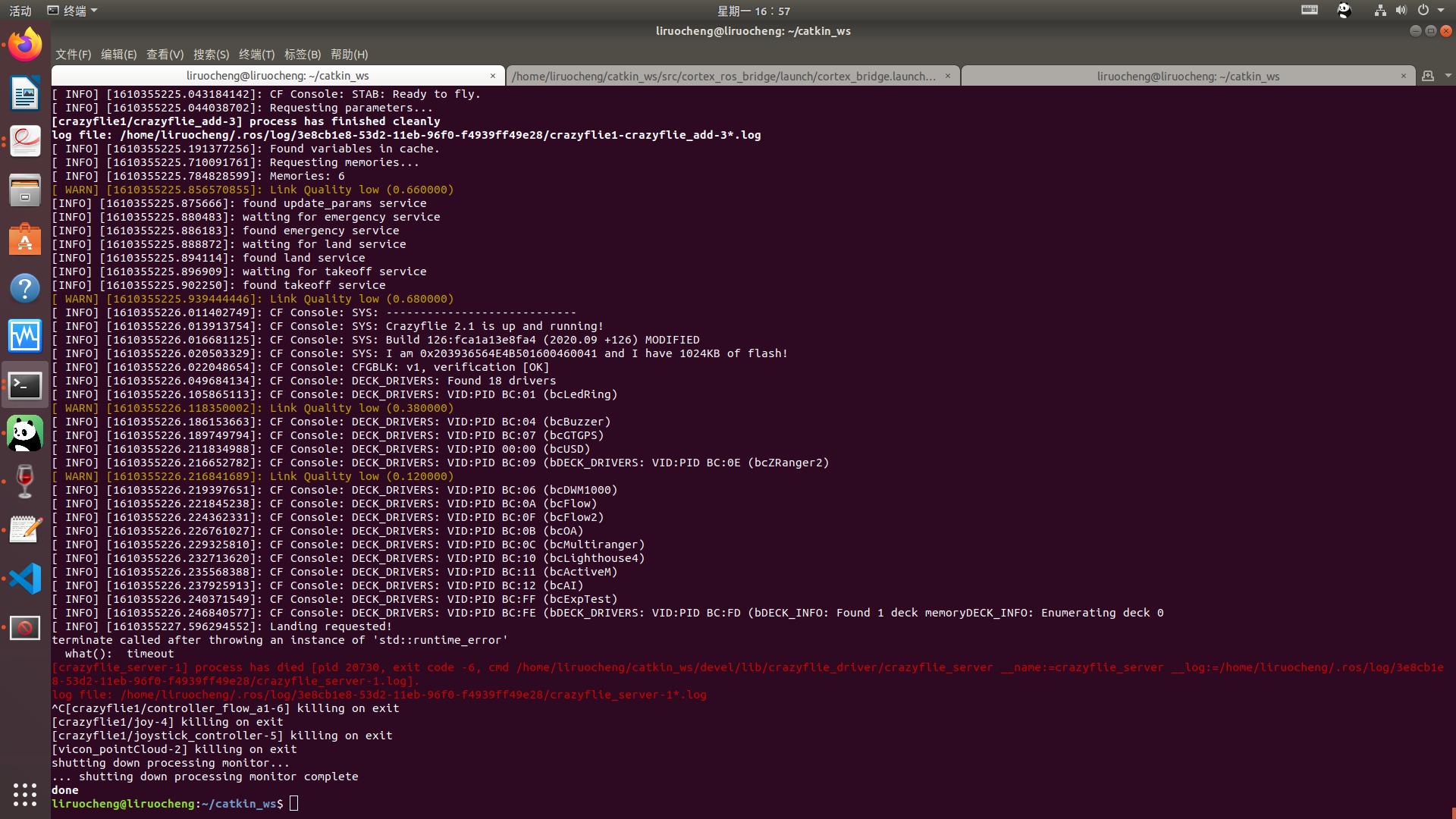Expand tab list dropdown arrow
This screenshot has height=819, width=1456.
[x=1448, y=76]
